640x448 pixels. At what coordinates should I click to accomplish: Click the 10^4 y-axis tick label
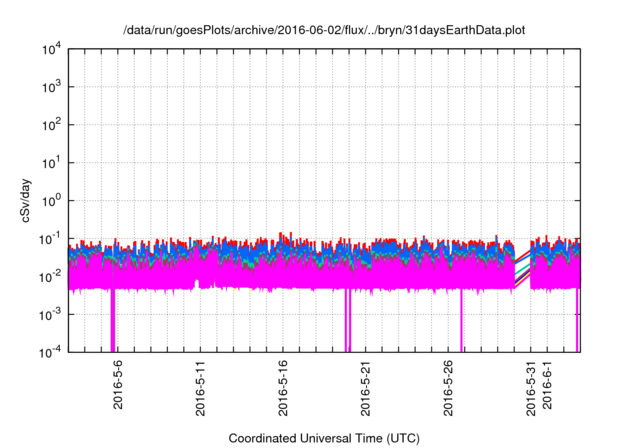coord(52,50)
